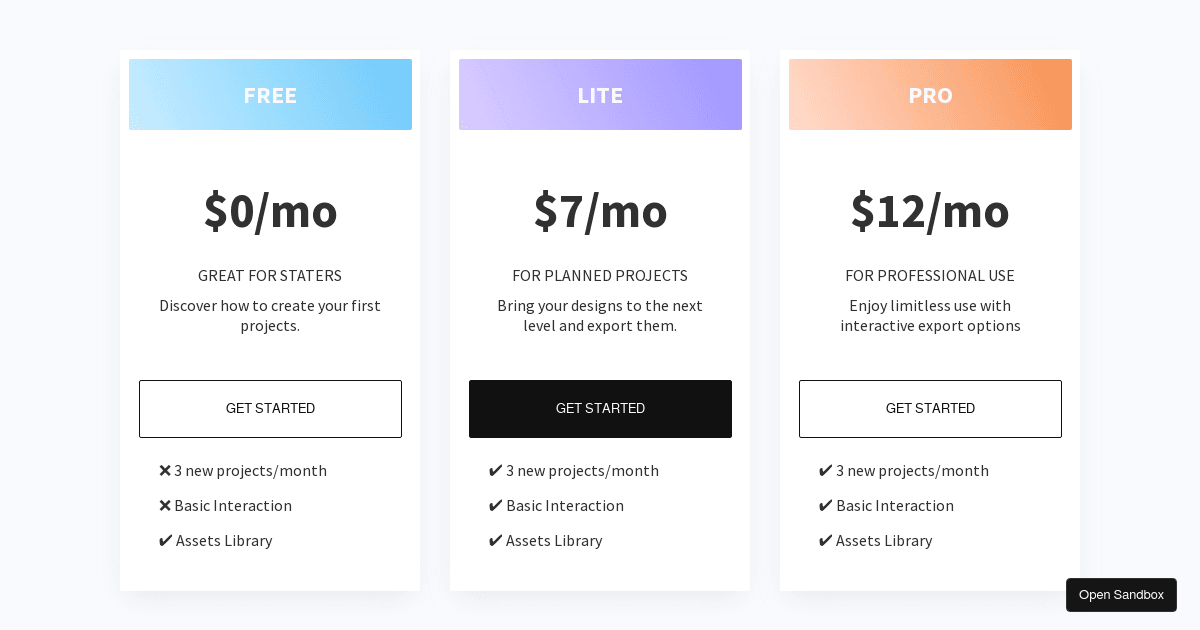1200x630 pixels.
Task: Click the $7/mo price text
Action: coord(600,211)
